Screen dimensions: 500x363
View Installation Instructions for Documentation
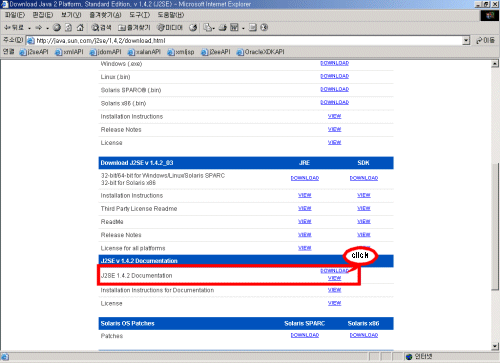[x=334, y=290]
